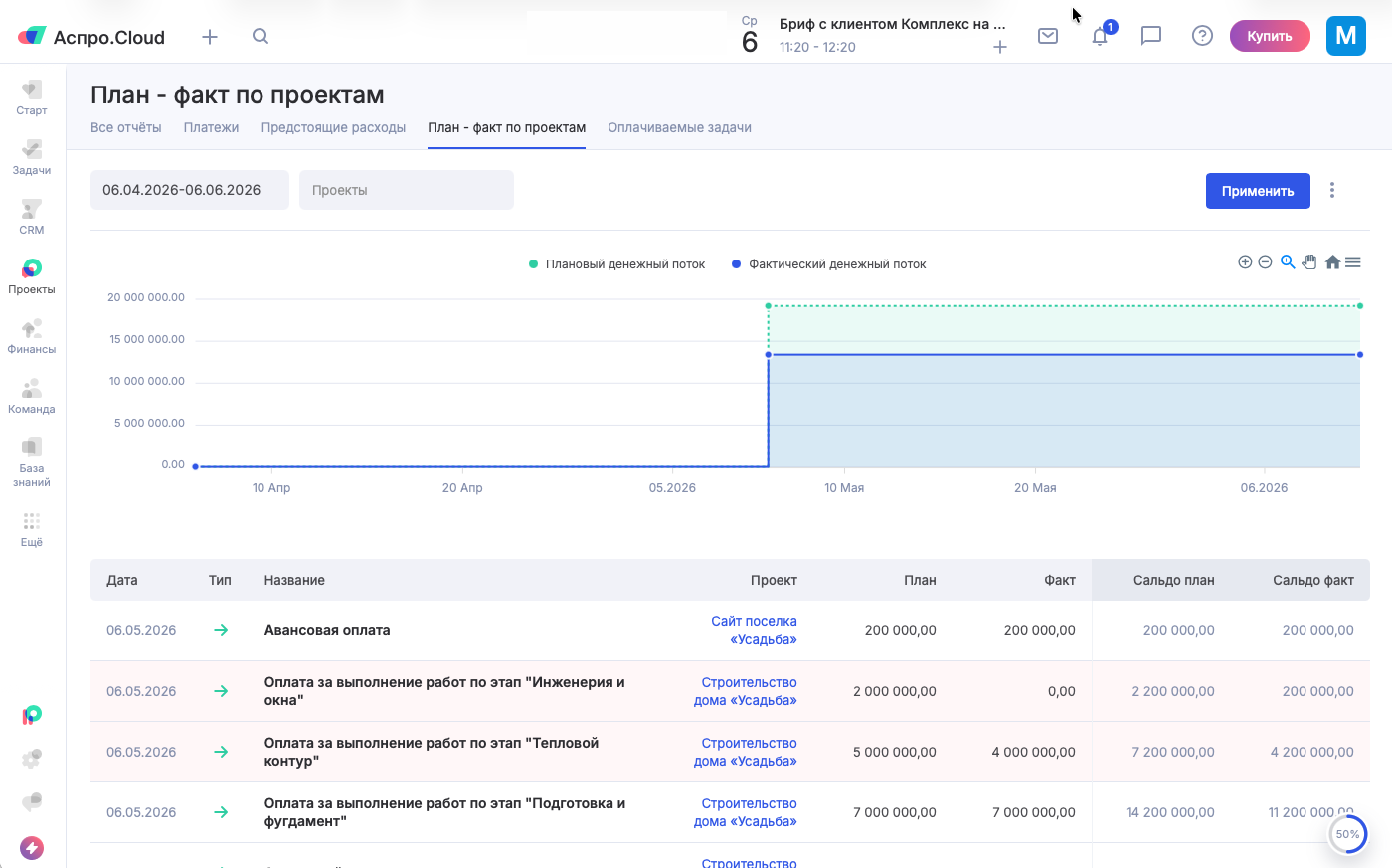The height and width of the screenshot is (868, 1392).
Task: Open the chat speech bubble icon
Action: coord(1151,36)
